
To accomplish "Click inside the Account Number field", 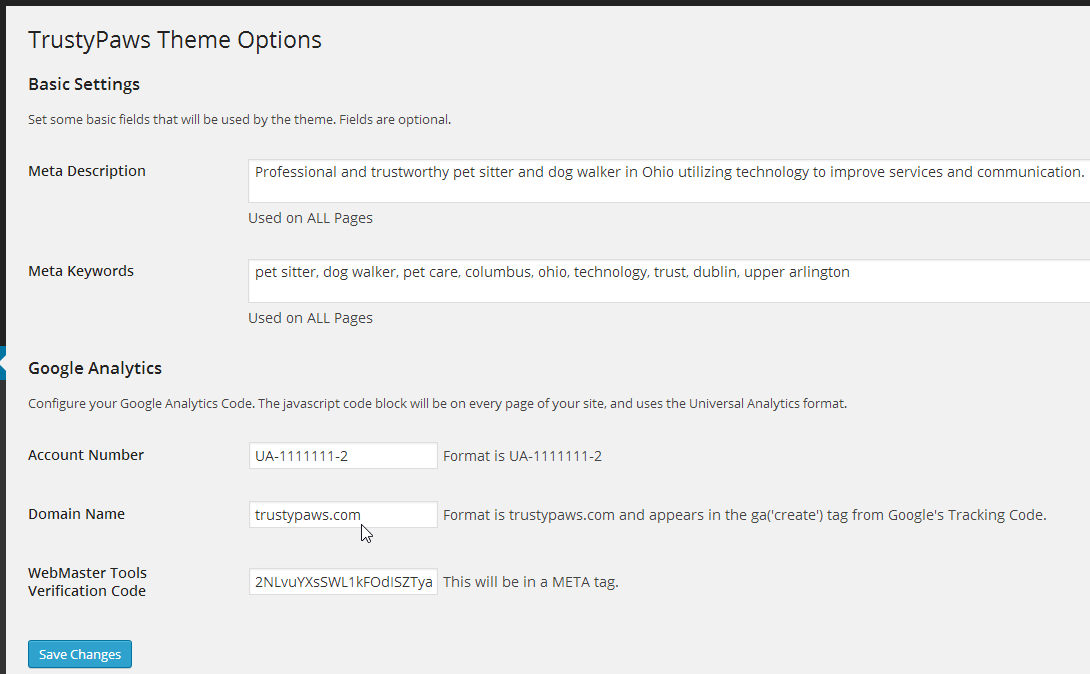I will pyautogui.click(x=343, y=456).
